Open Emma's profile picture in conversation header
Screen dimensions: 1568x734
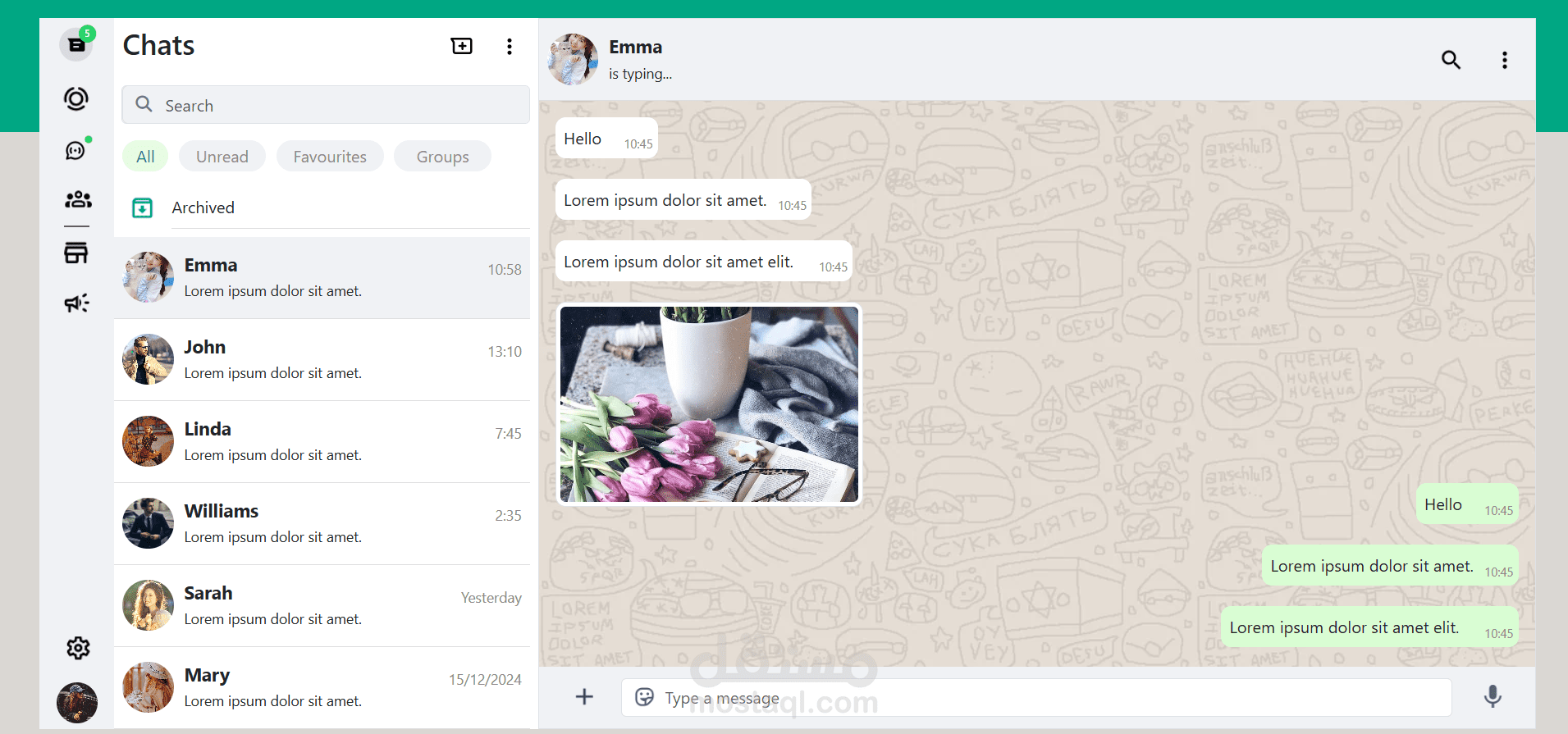coord(573,59)
